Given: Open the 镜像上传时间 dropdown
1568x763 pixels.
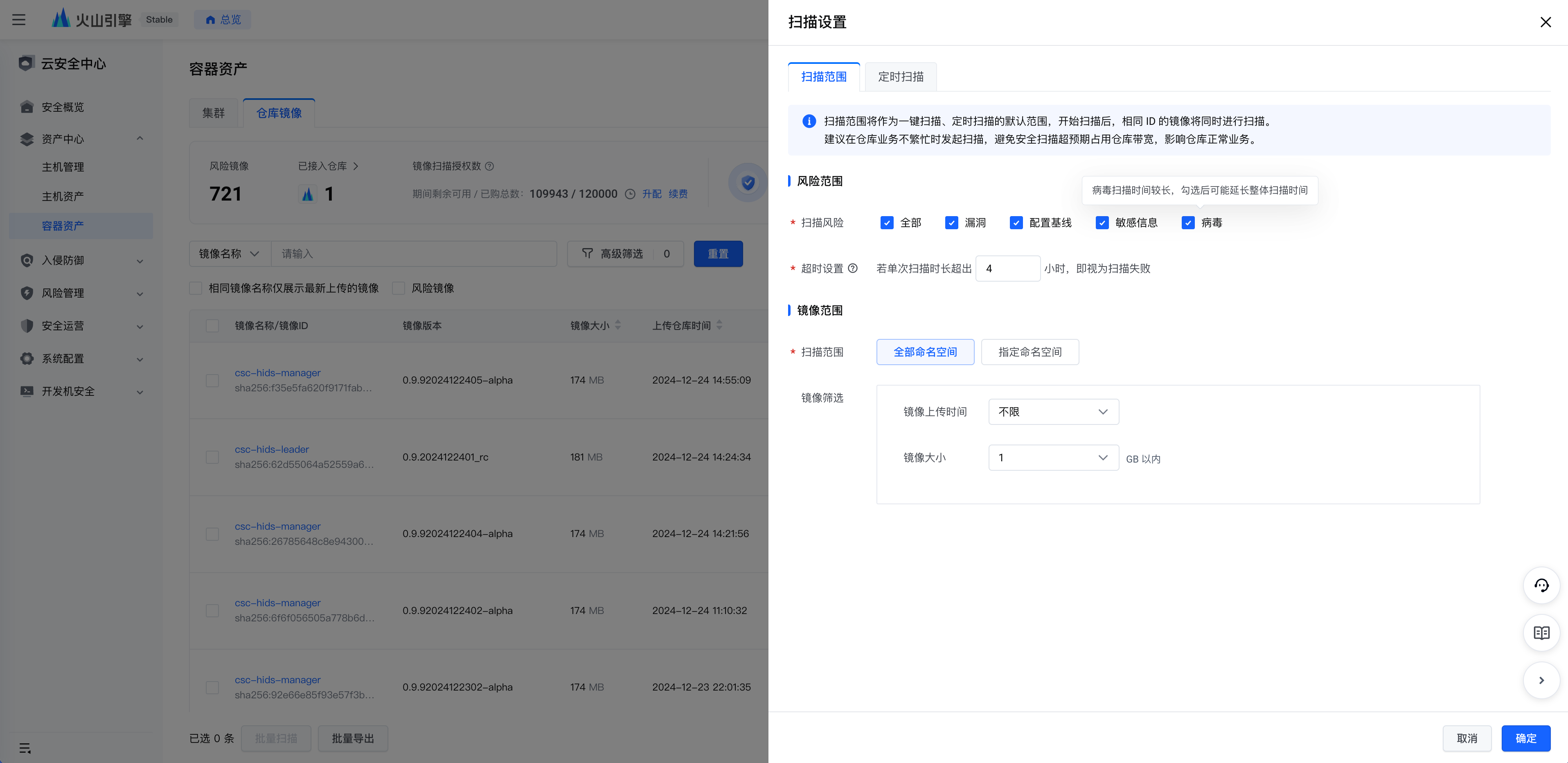Looking at the screenshot, I should (1053, 412).
